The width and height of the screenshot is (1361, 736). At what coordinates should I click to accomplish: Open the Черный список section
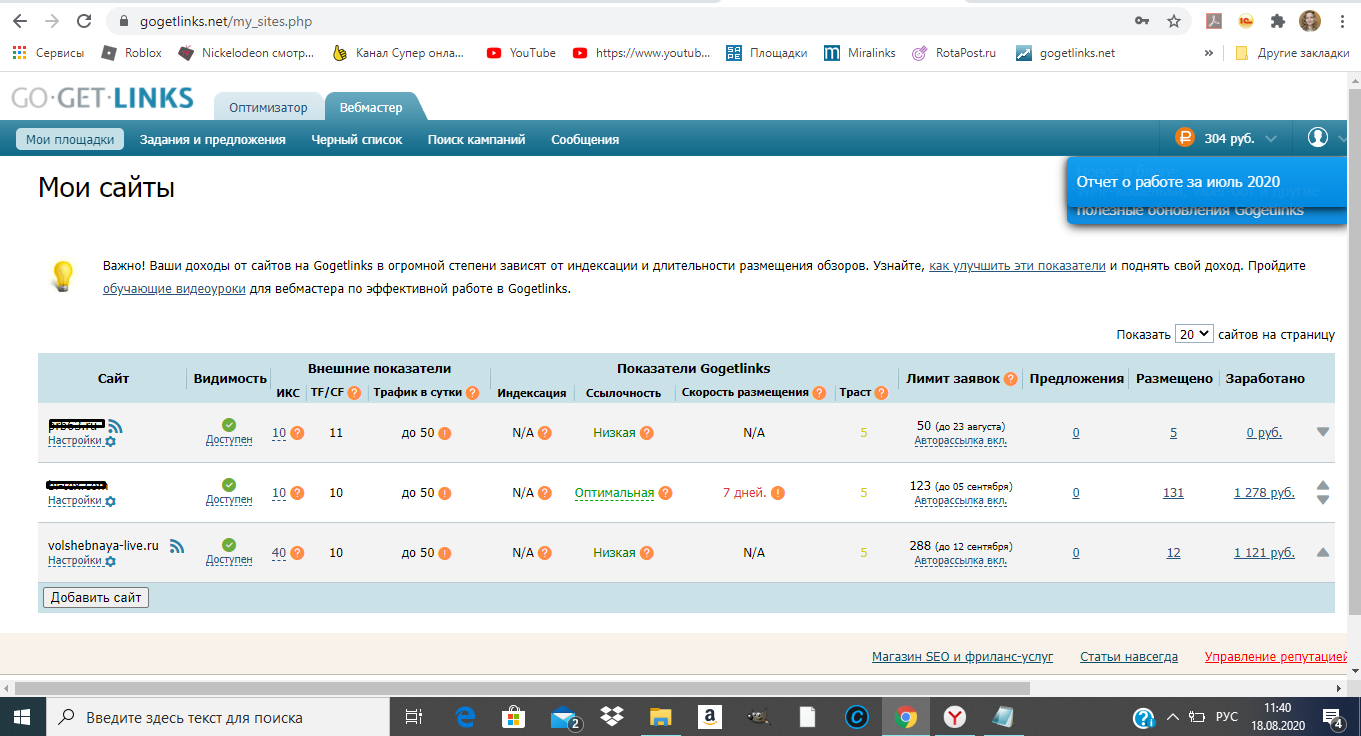pos(357,139)
